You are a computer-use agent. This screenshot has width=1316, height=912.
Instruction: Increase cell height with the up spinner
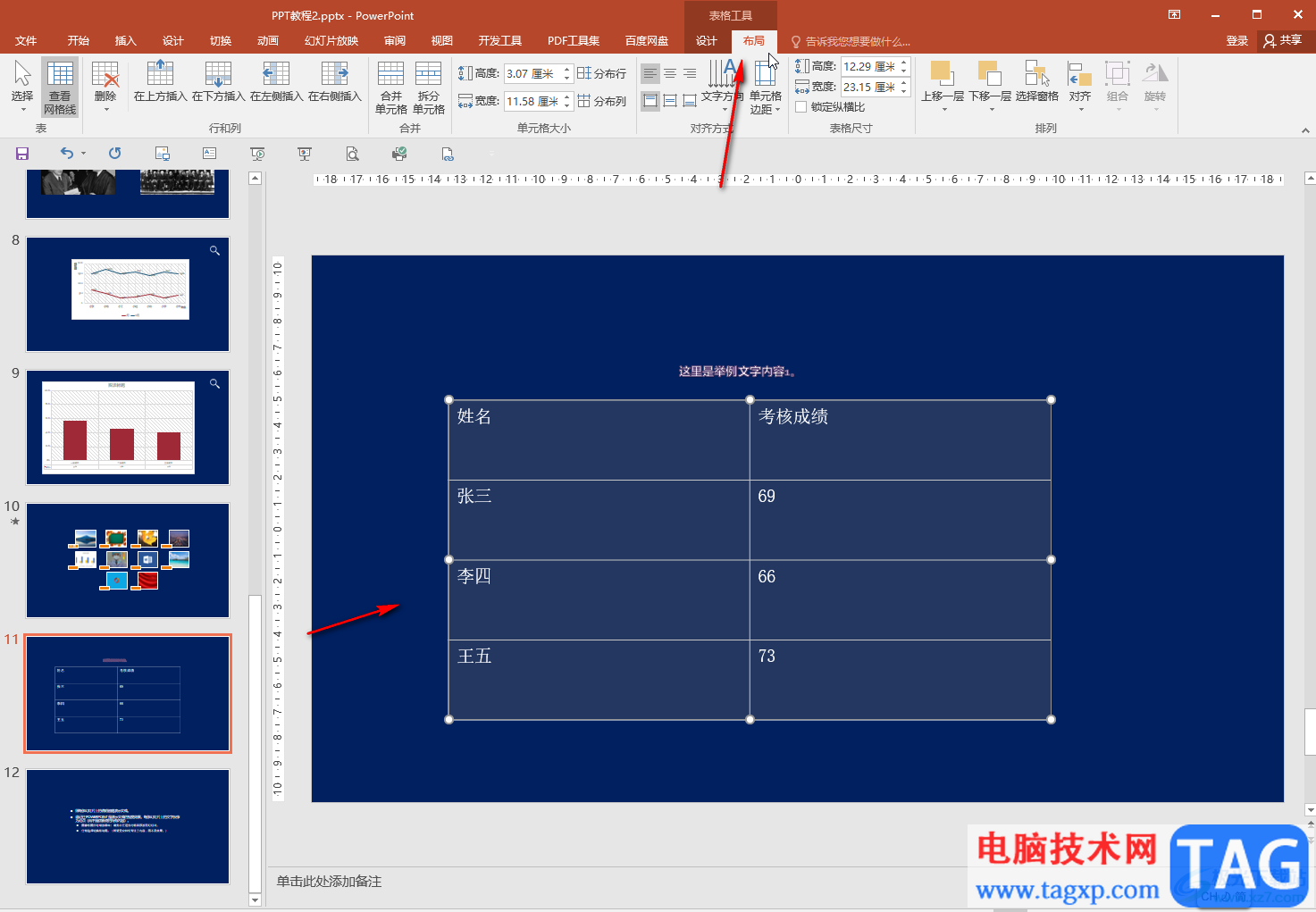pyautogui.click(x=566, y=70)
